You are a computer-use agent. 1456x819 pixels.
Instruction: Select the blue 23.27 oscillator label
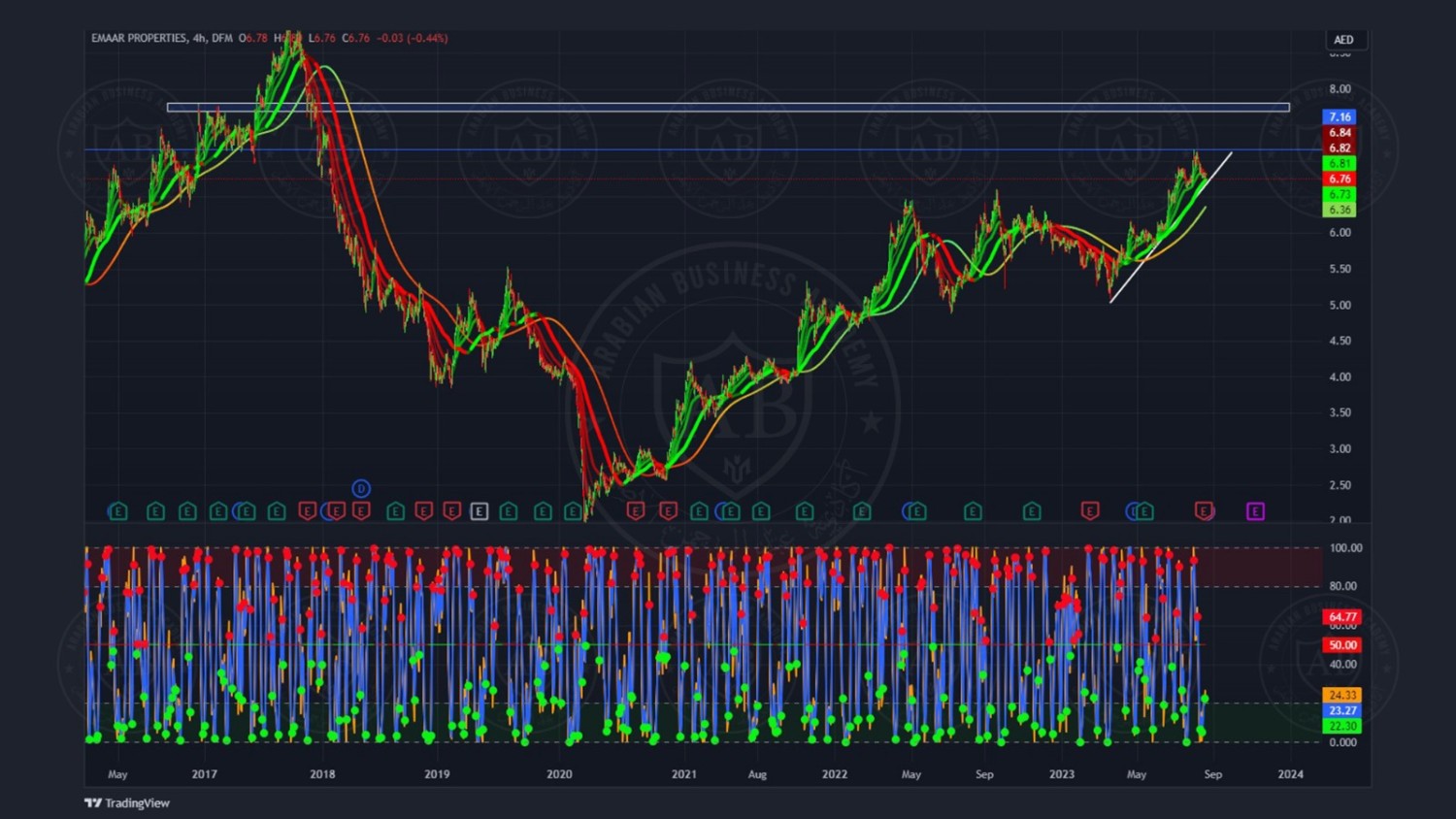[x=1342, y=710]
